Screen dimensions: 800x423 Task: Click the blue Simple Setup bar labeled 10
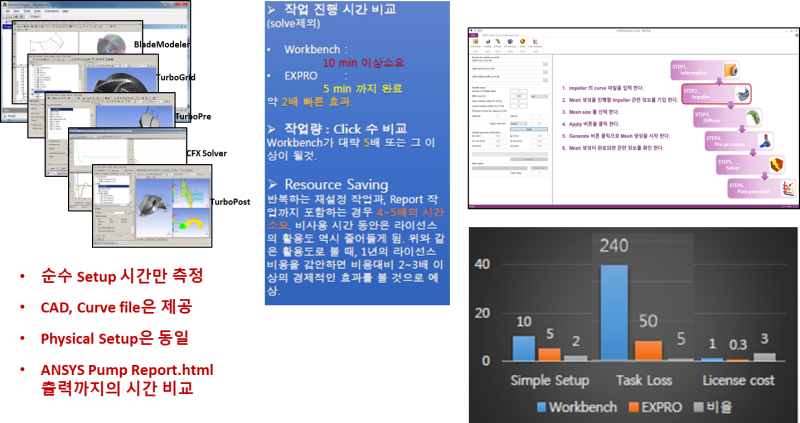coord(523,348)
